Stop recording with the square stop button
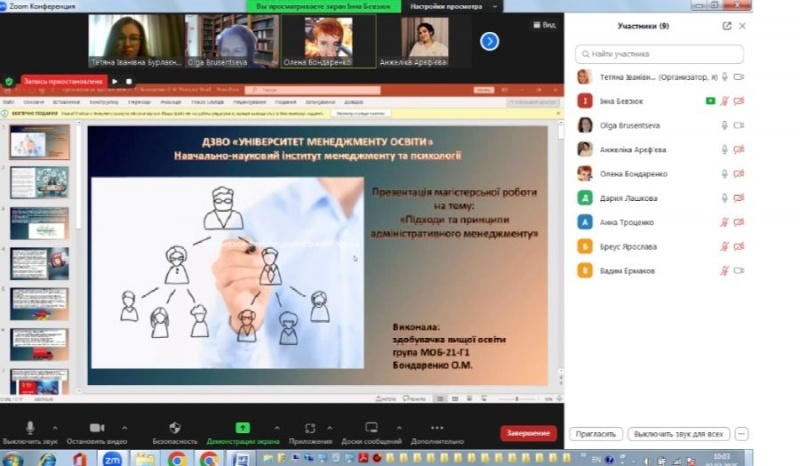 (129, 81)
